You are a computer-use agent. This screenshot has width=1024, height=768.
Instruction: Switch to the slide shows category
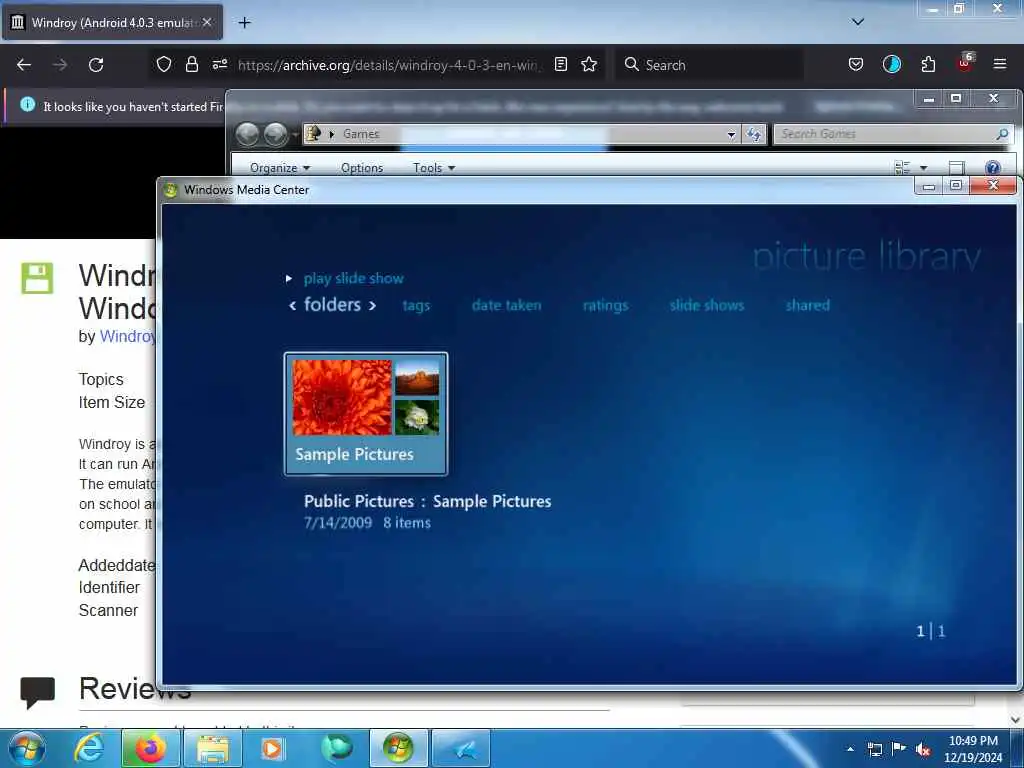click(x=707, y=305)
